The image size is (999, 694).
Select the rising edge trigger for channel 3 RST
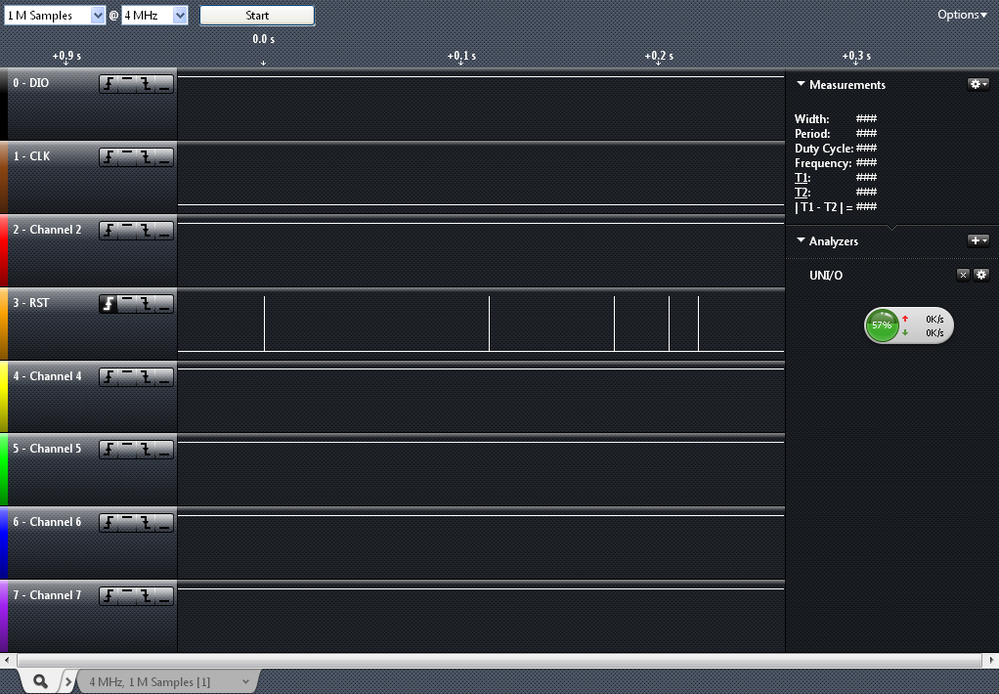pyautogui.click(x=110, y=303)
